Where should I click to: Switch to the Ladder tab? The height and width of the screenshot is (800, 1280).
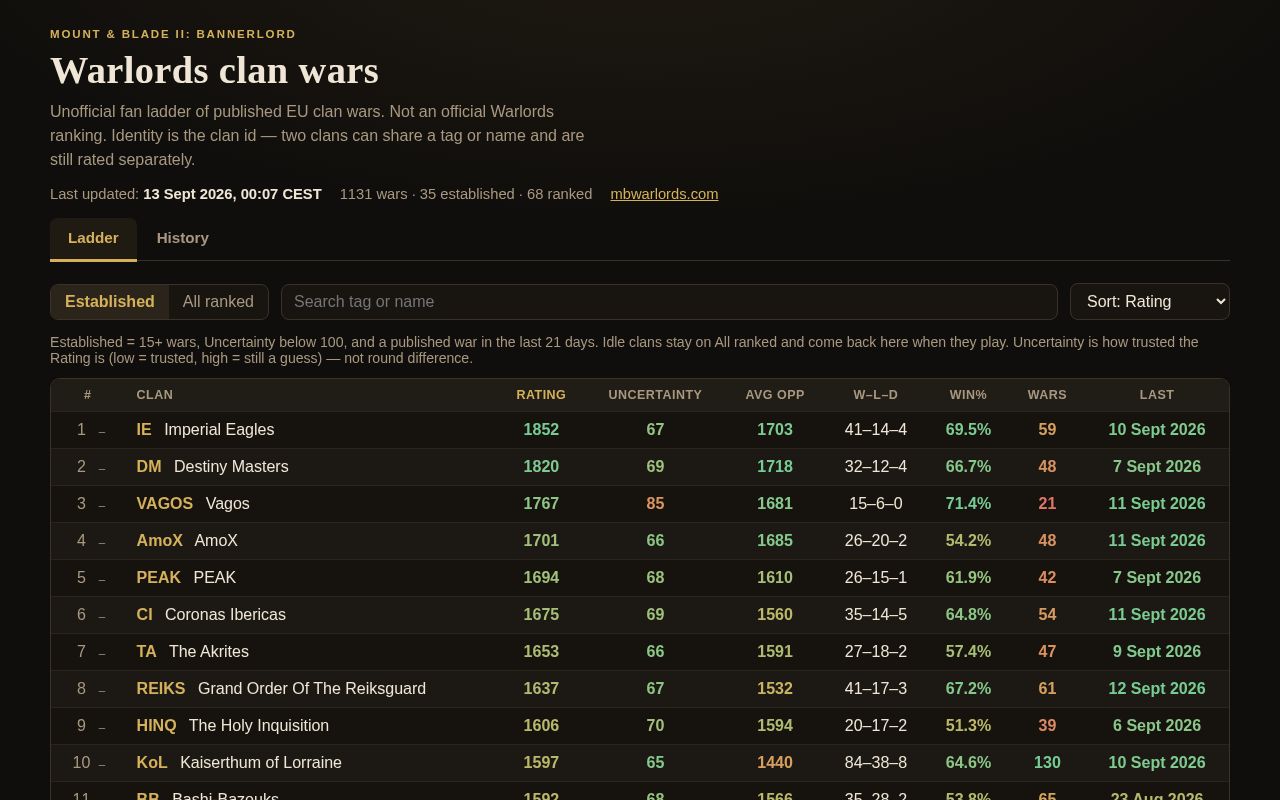click(x=93, y=238)
